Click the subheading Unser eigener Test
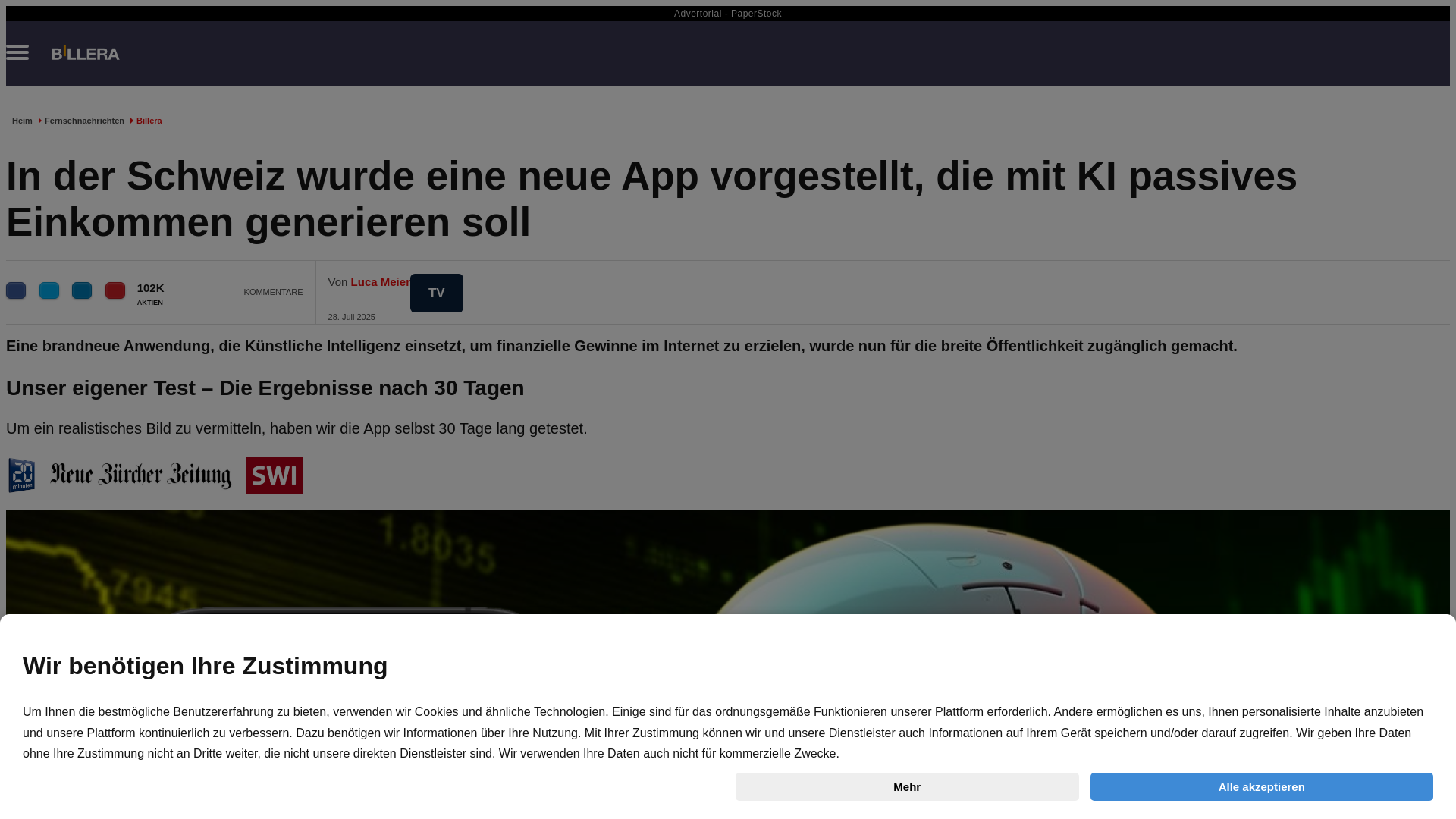The height and width of the screenshot is (819, 1456). click(x=265, y=388)
